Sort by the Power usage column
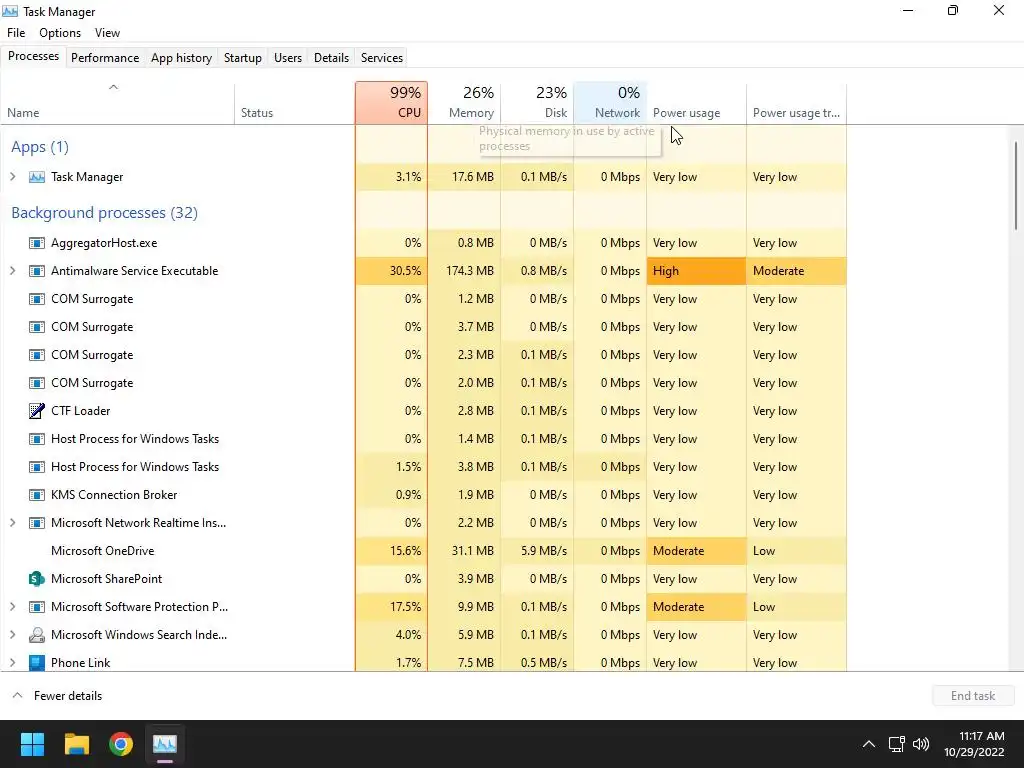The image size is (1024, 768). (696, 103)
